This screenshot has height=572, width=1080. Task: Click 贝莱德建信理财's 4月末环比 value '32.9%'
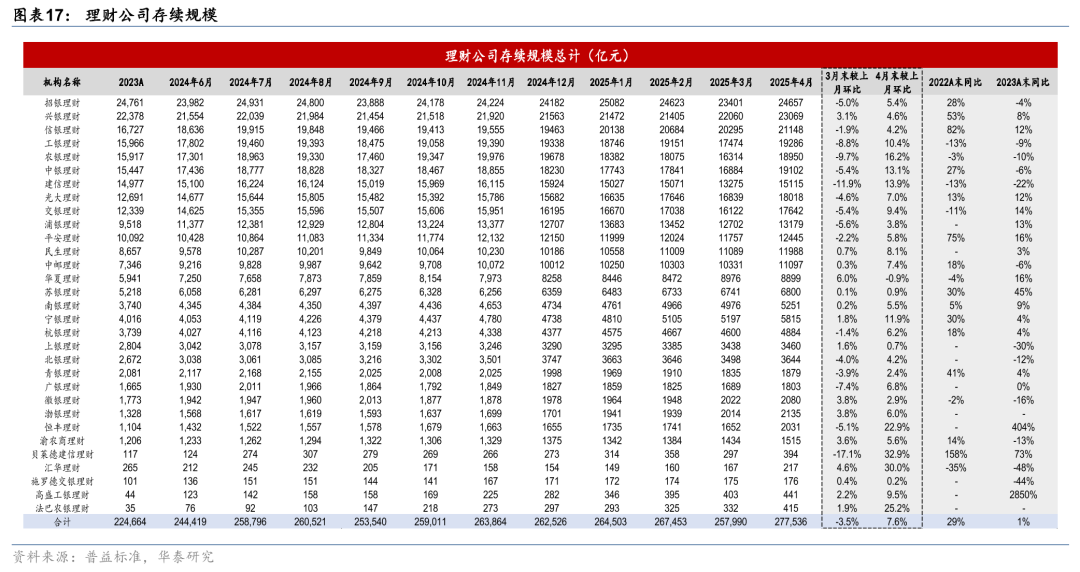pos(897,454)
